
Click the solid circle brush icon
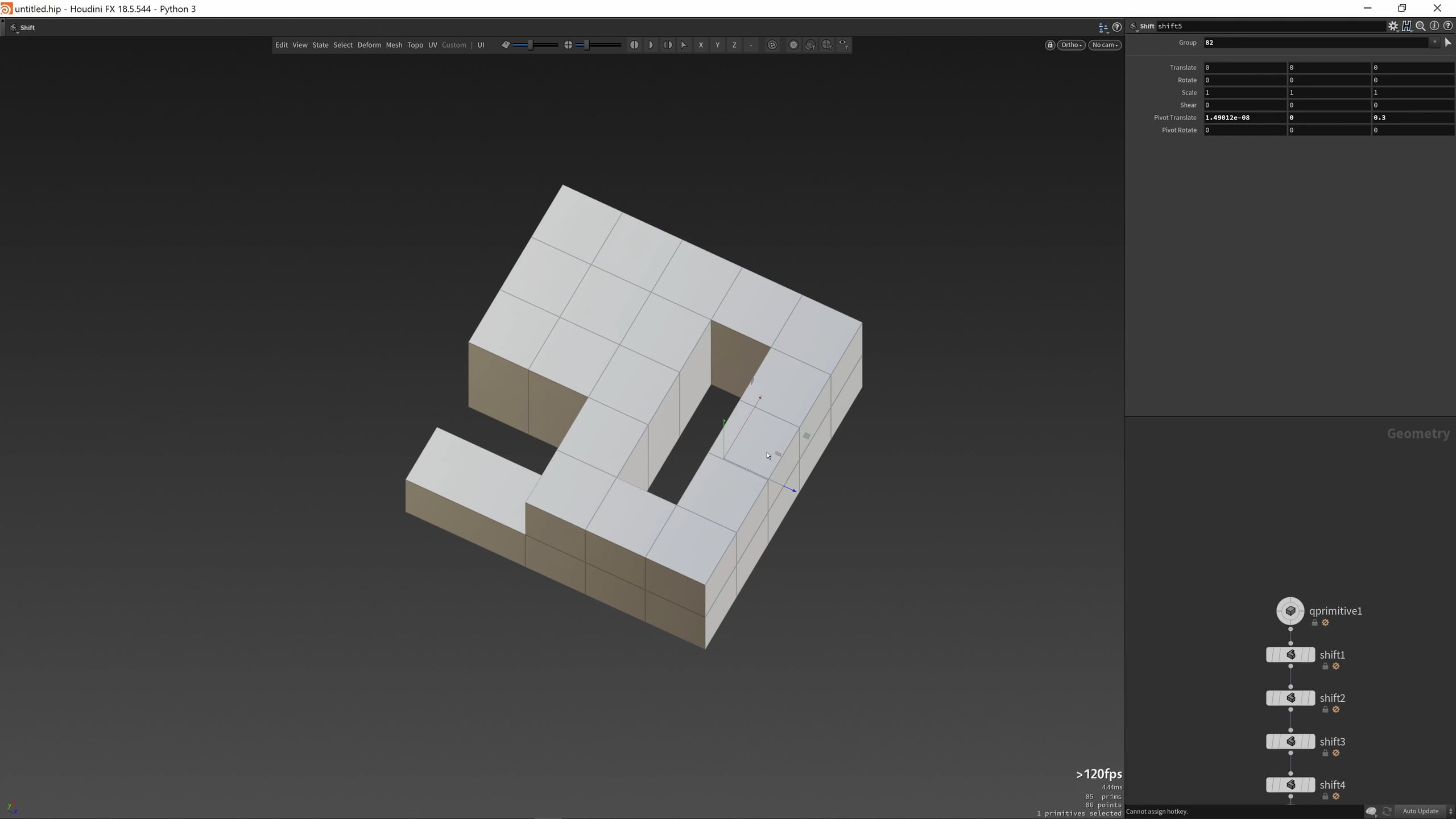(x=793, y=45)
